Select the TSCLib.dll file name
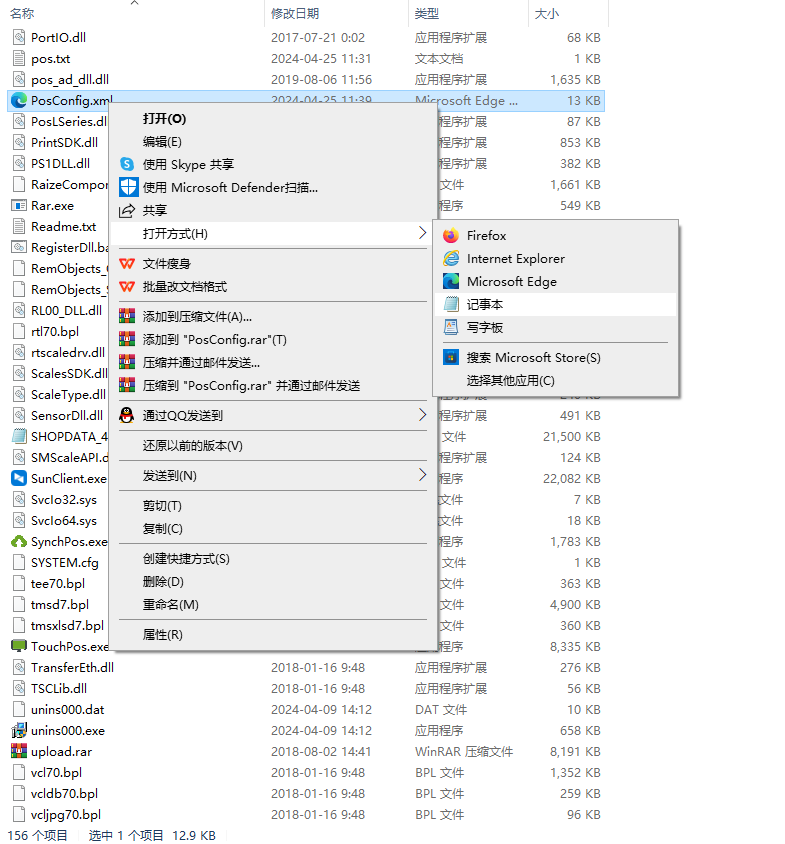 coord(59,688)
